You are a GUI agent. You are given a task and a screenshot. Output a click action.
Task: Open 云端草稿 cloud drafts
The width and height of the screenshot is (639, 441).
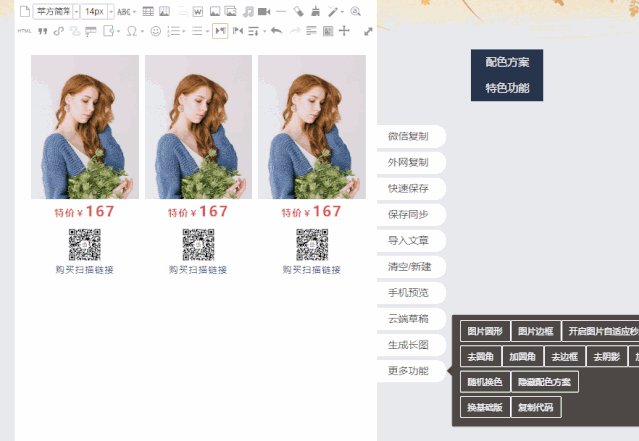411,319
